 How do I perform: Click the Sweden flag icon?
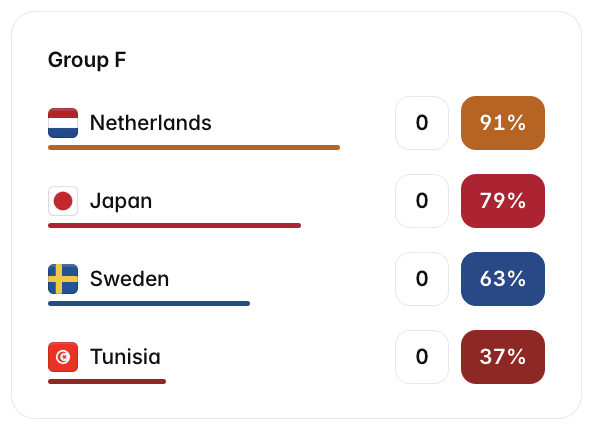pyautogui.click(x=63, y=279)
